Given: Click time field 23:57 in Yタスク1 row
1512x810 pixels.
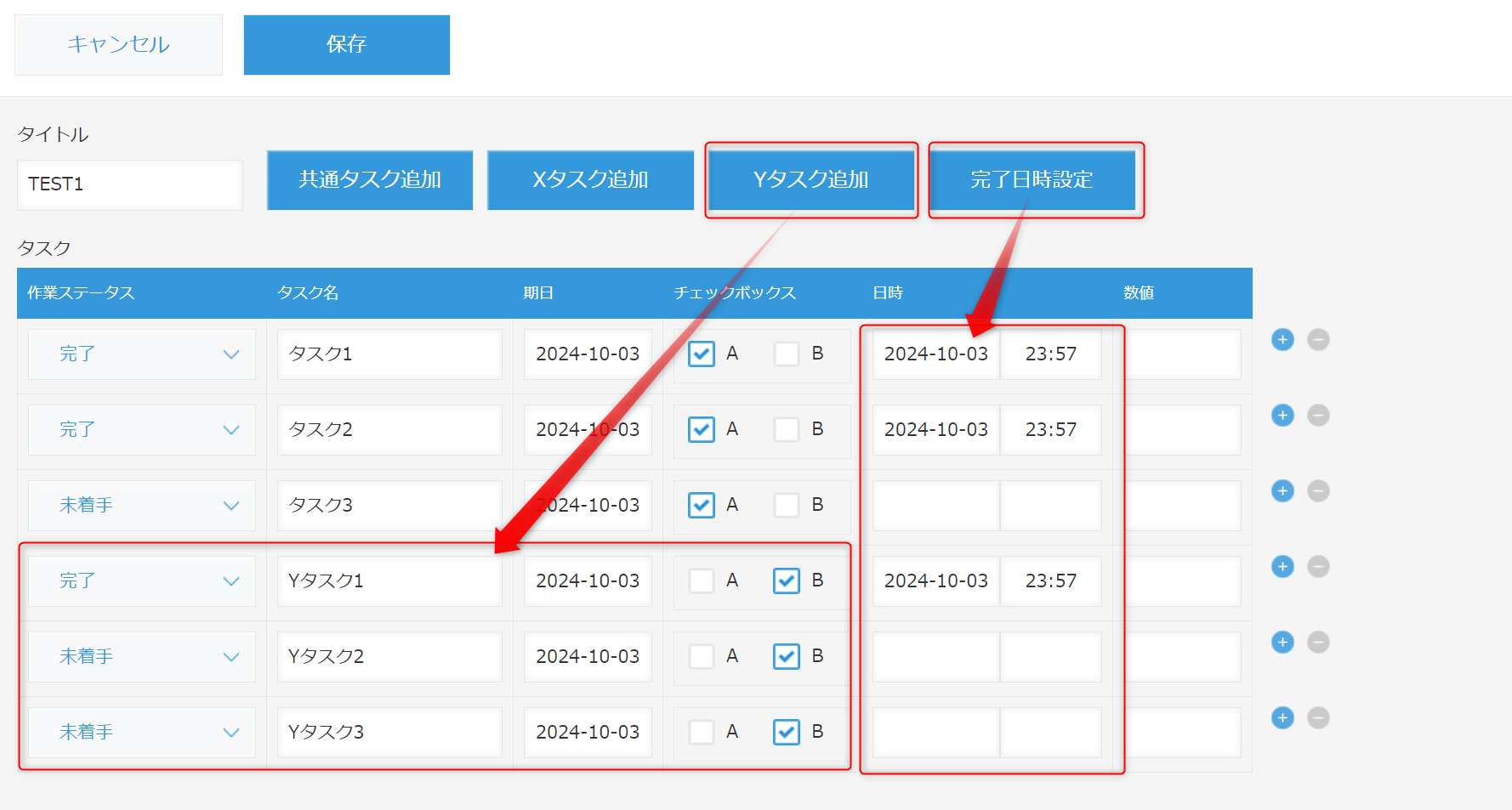Looking at the screenshot, I should [1051, 581].
